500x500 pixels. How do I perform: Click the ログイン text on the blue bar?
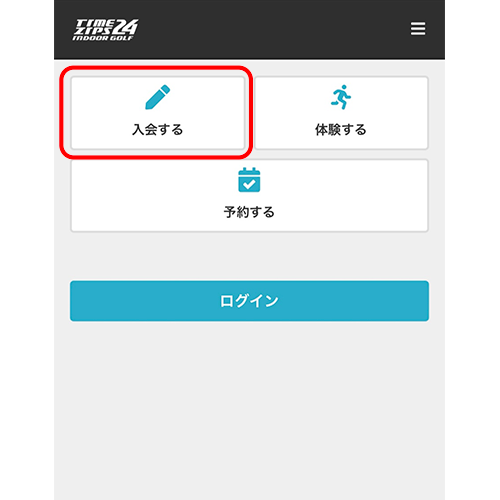pos(249,301)
